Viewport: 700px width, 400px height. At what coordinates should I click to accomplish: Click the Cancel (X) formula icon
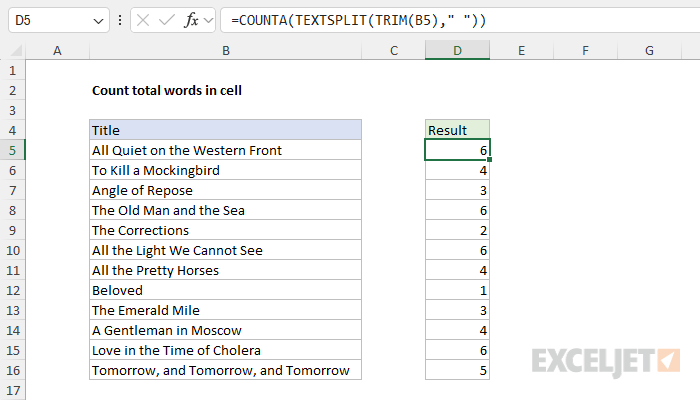pos(143,20)
